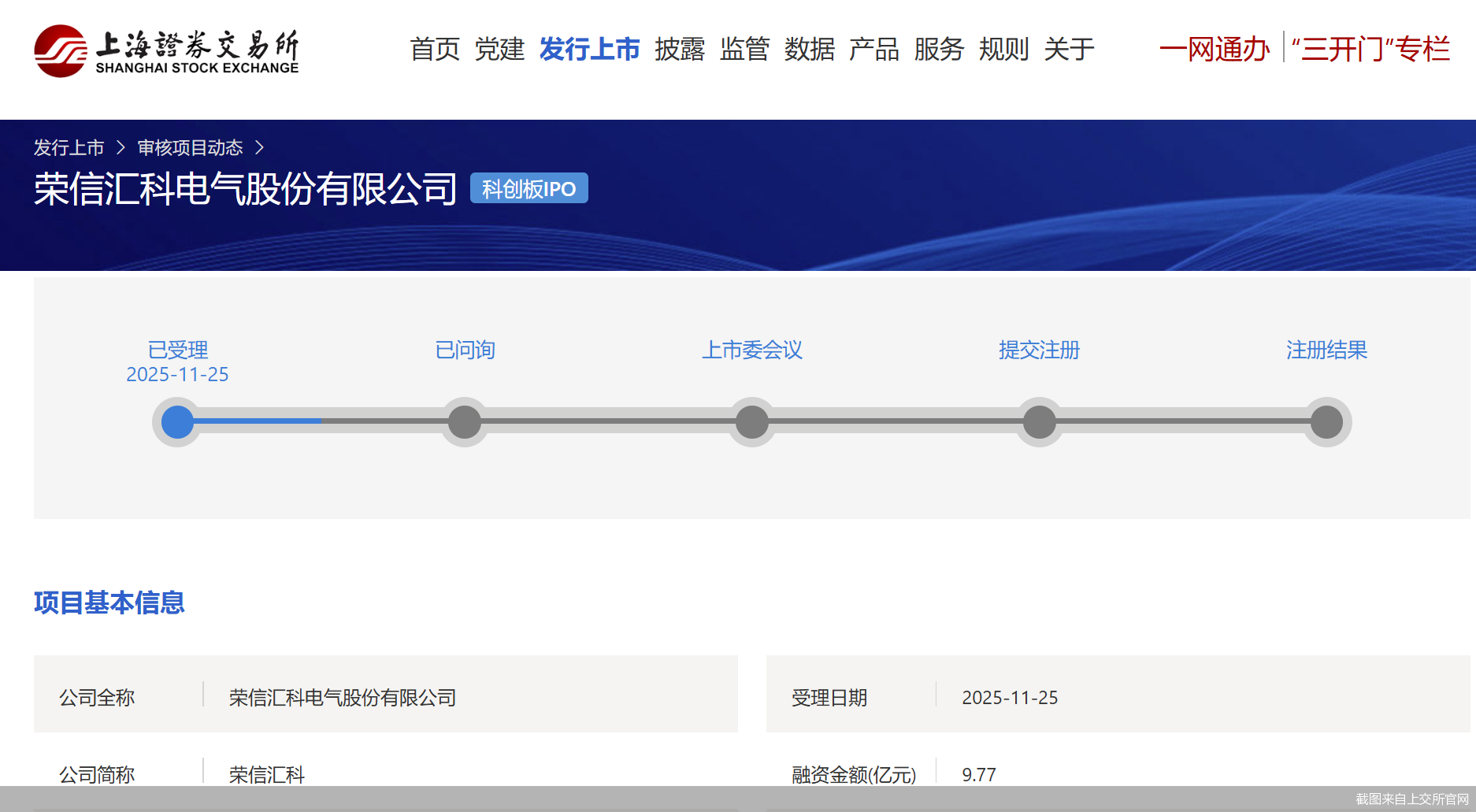Select the 注册结果 stage label
This screenshot has height=812, width=1476.
[1326, 350]
